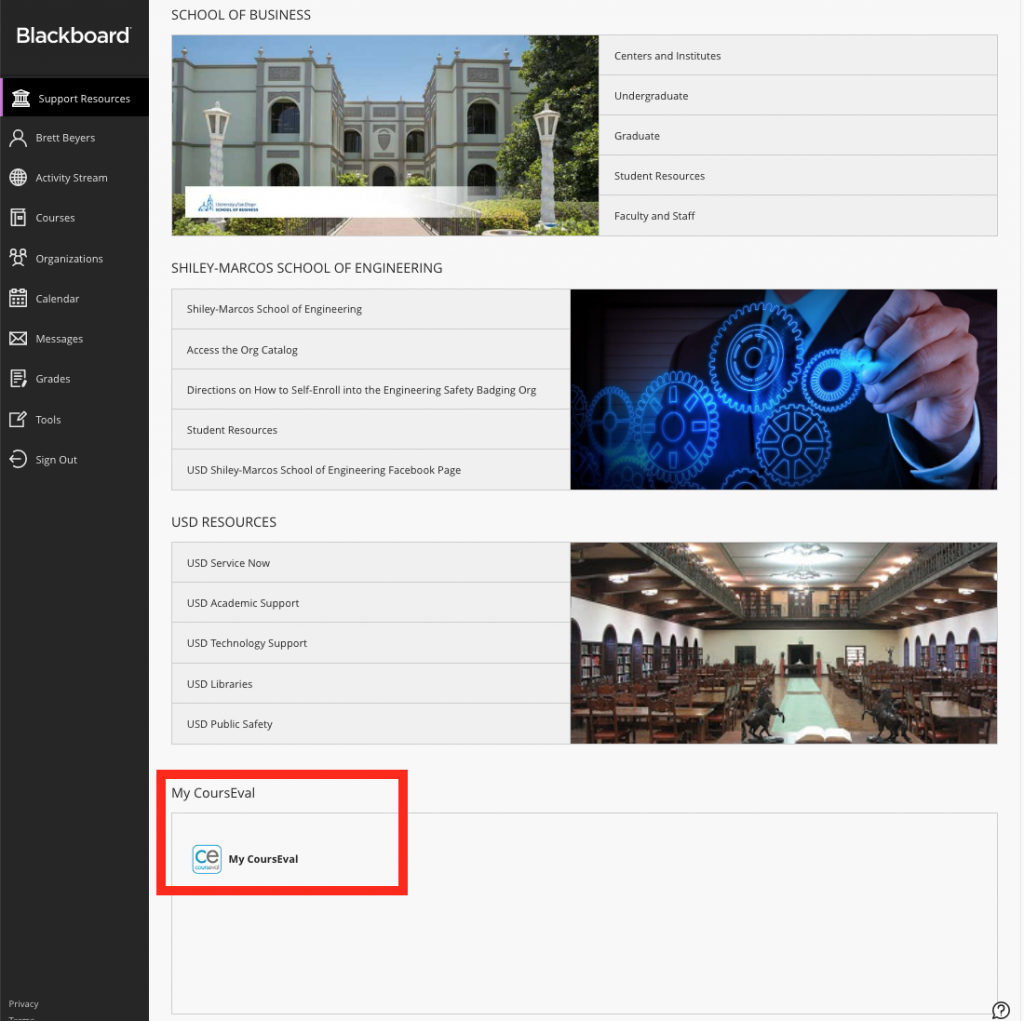Click the Organizations people icon

18,258
